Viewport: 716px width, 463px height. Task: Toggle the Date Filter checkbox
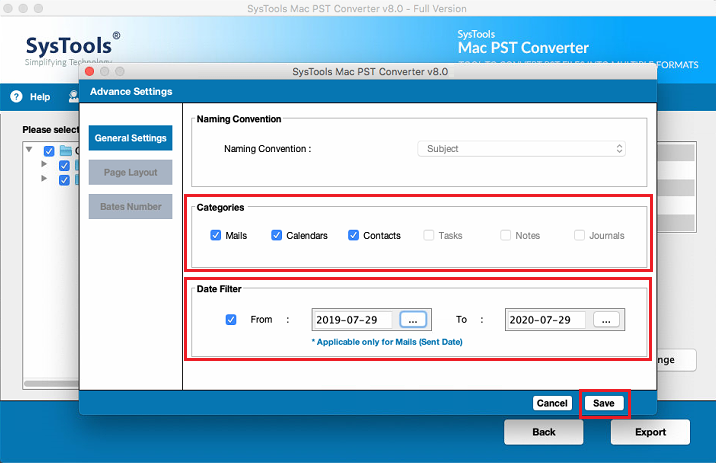click(x=231, y=320)
